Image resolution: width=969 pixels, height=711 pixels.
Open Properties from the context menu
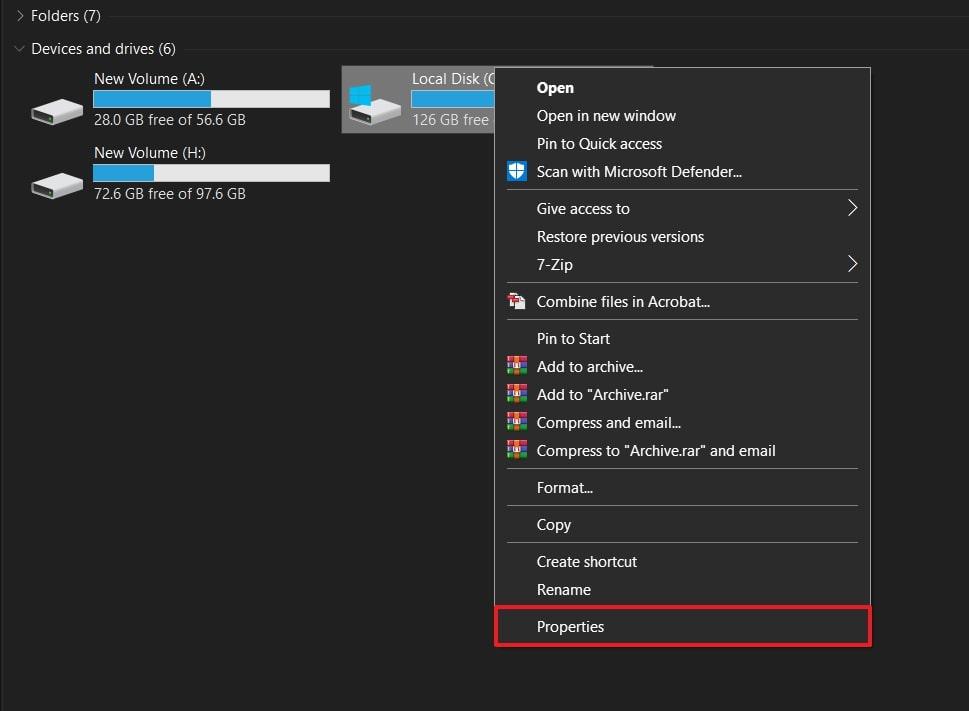pos(571,627)
